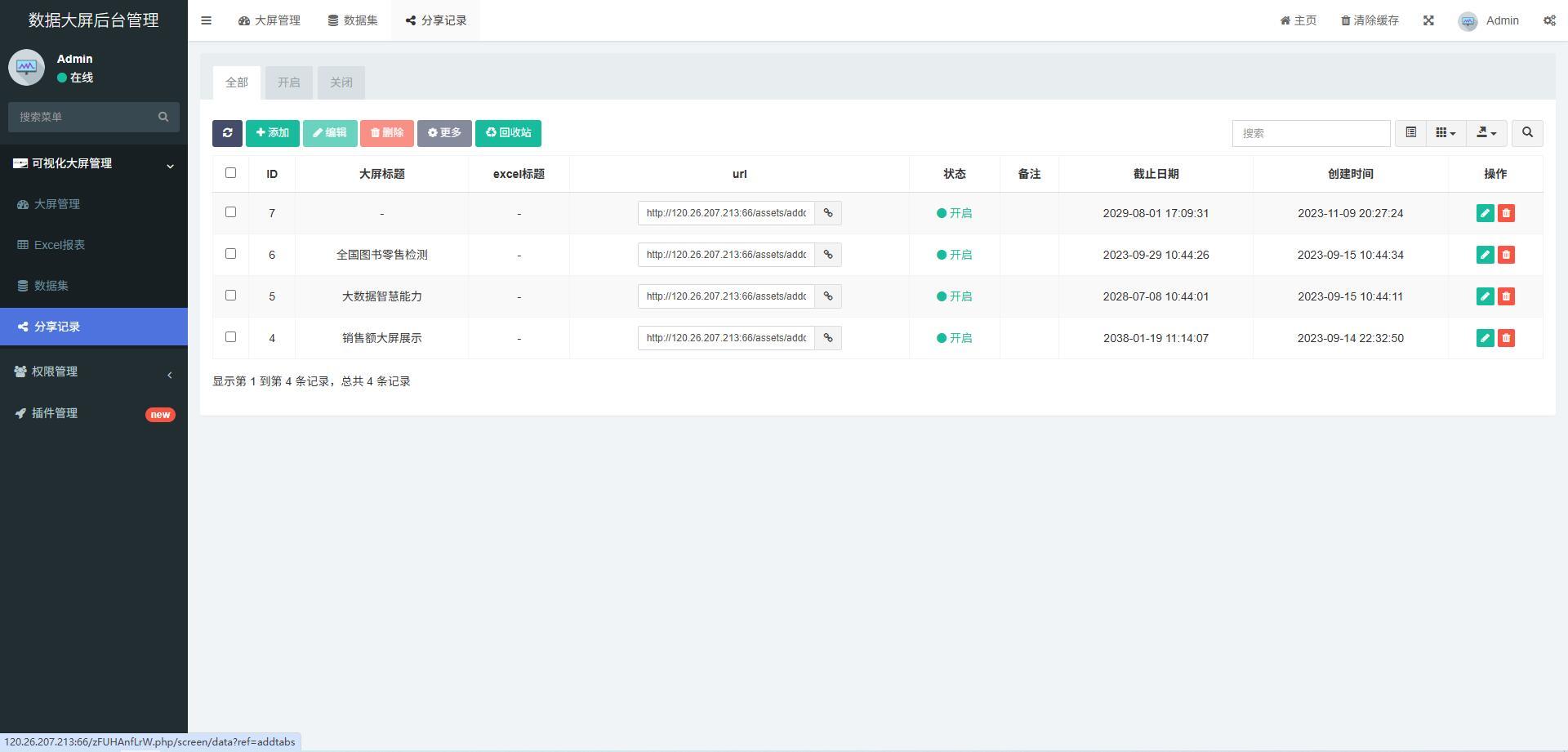Open the 回收站 recycle bin button

pyautogui.click(x=508, y=133)
